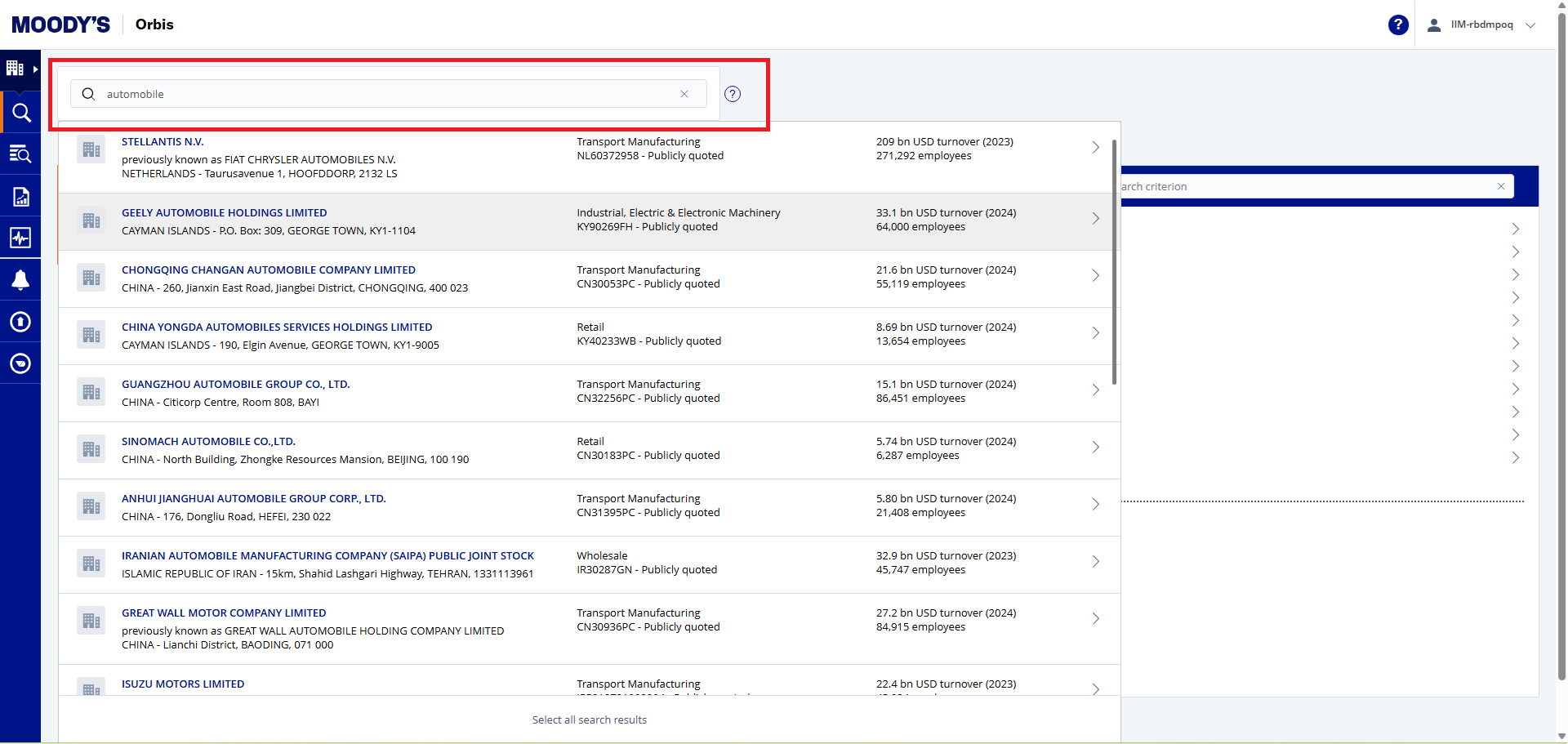Open Chongqing Changan Automobile Company link

click(x=268, y=270)
